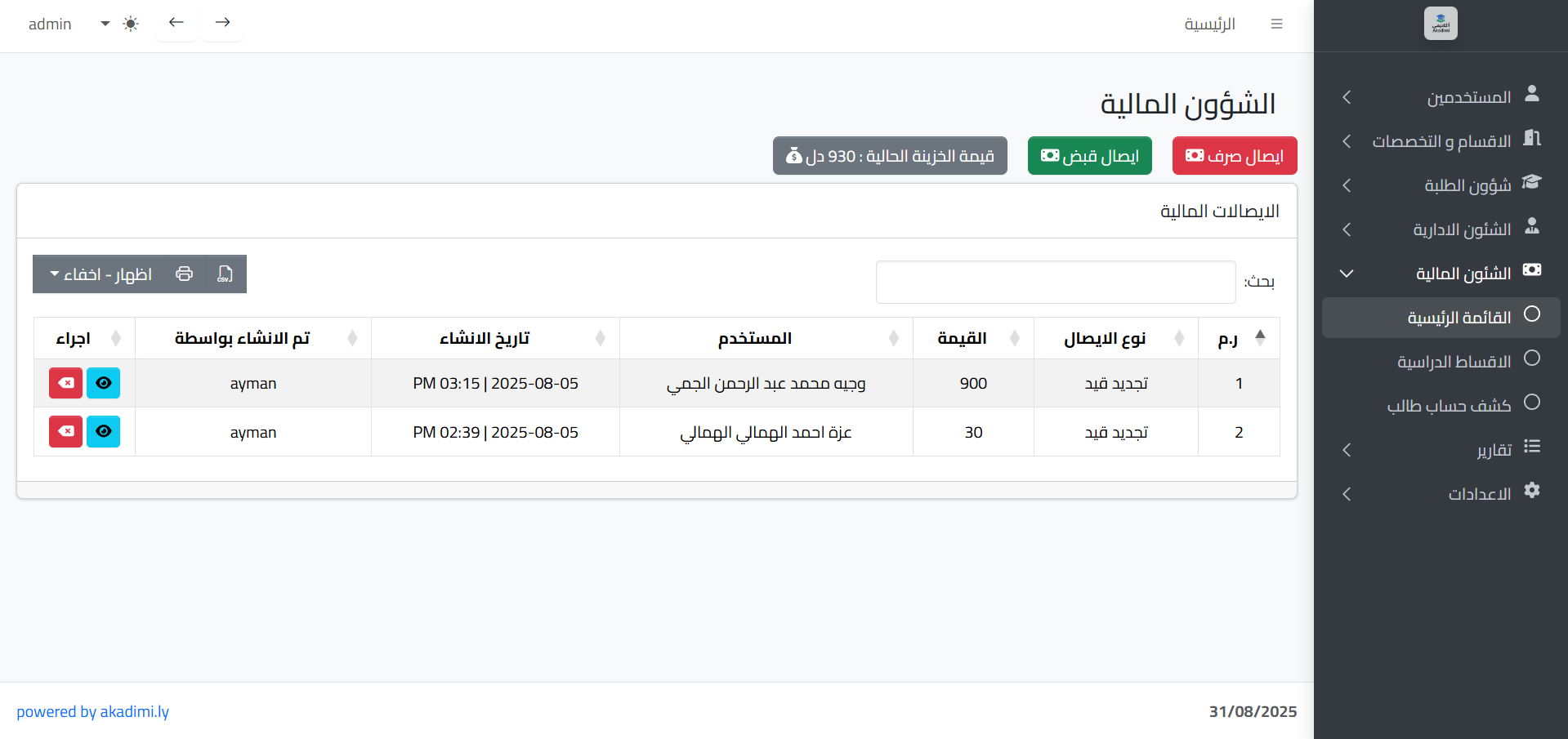View details of the 30 receipt
This screenshot has height=739, width=1568.
coord(104,432)
